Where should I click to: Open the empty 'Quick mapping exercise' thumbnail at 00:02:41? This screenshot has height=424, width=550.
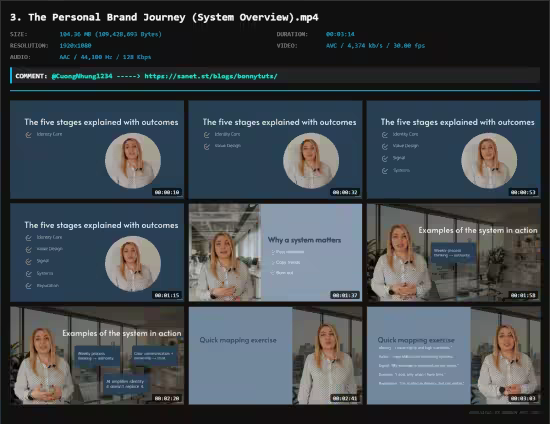(275, 356)
